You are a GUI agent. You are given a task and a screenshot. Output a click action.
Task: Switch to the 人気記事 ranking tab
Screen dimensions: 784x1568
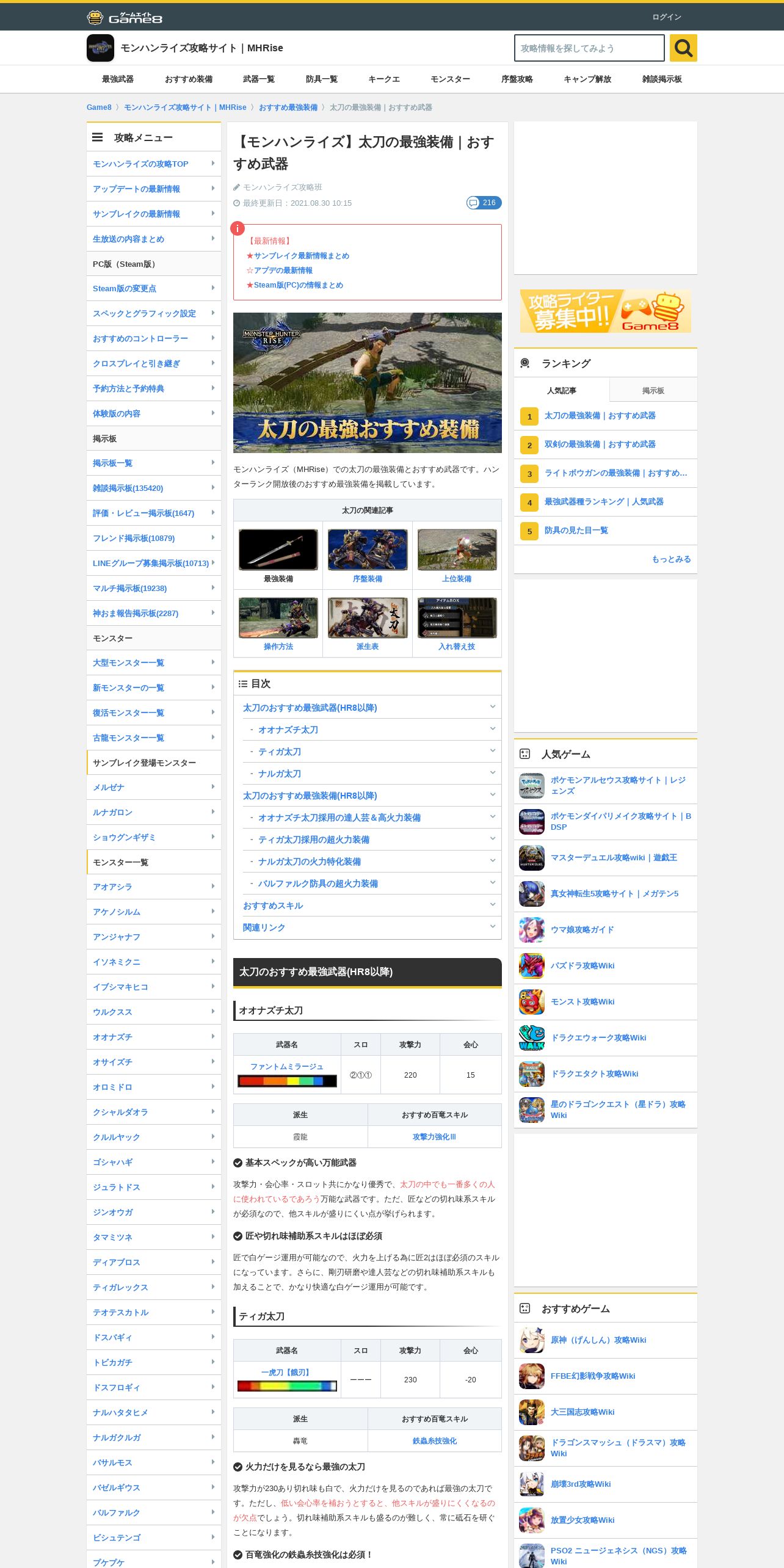562,390
